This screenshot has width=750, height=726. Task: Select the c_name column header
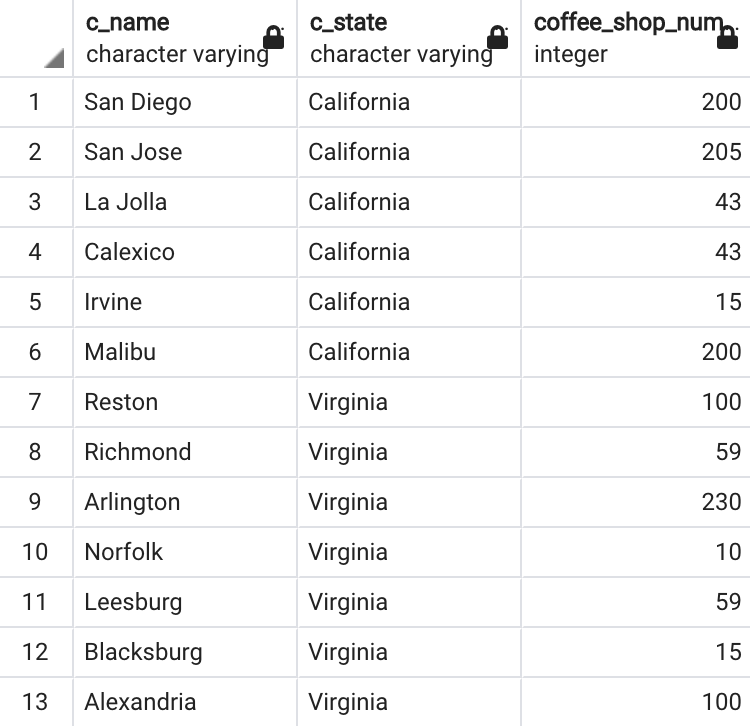[185, 38]
